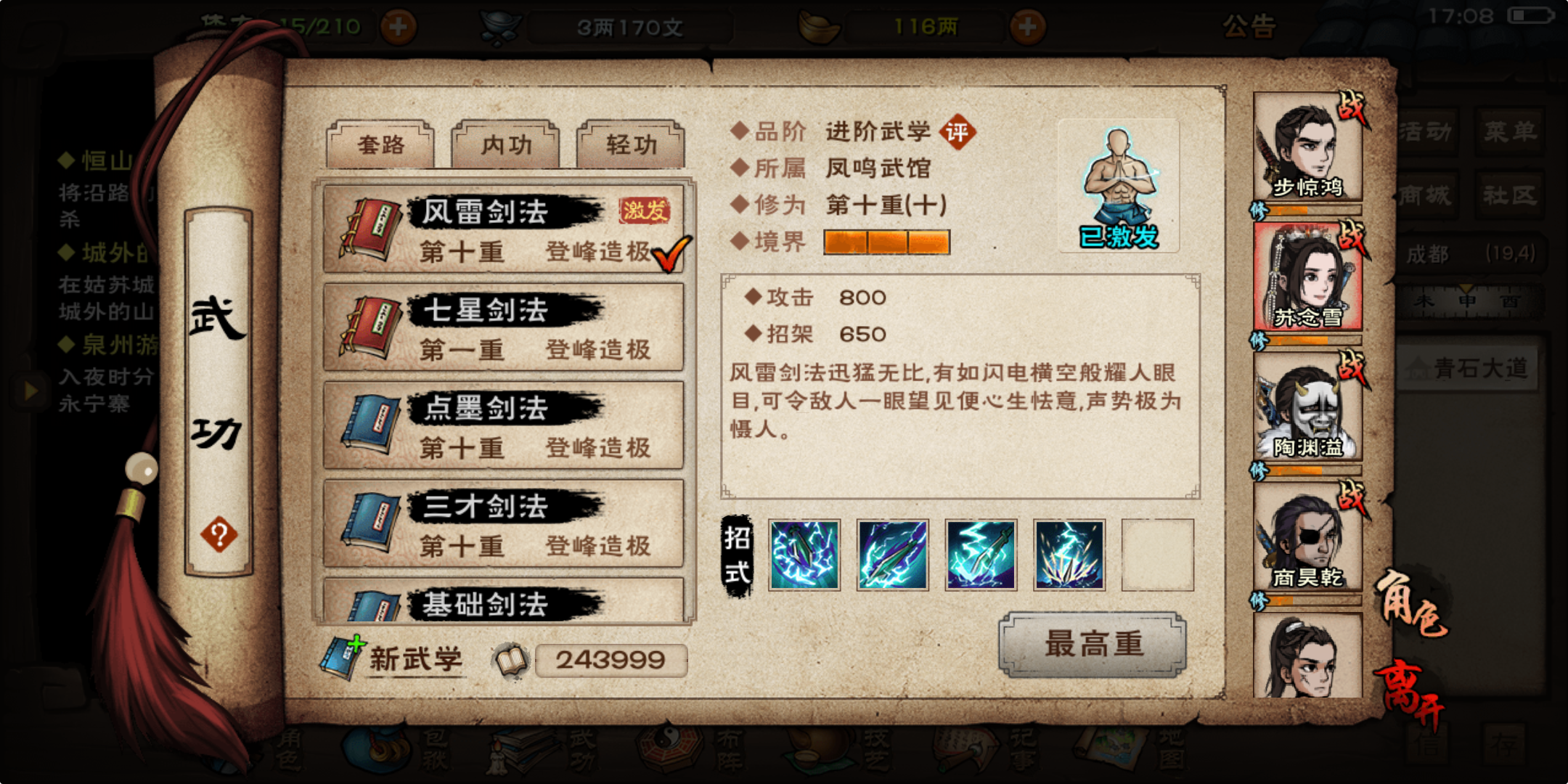Toggle activation check on 风雷剑法
Image resolution: width=1568 pixels, height=784 pixels.
(671, 253)
